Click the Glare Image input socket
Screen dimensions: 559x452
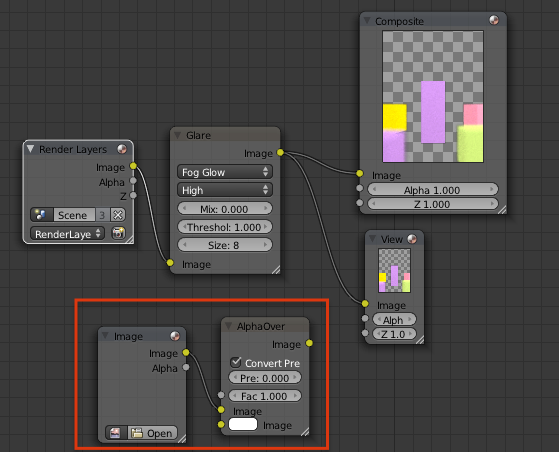pyautogui.click(x=170, y=263)
